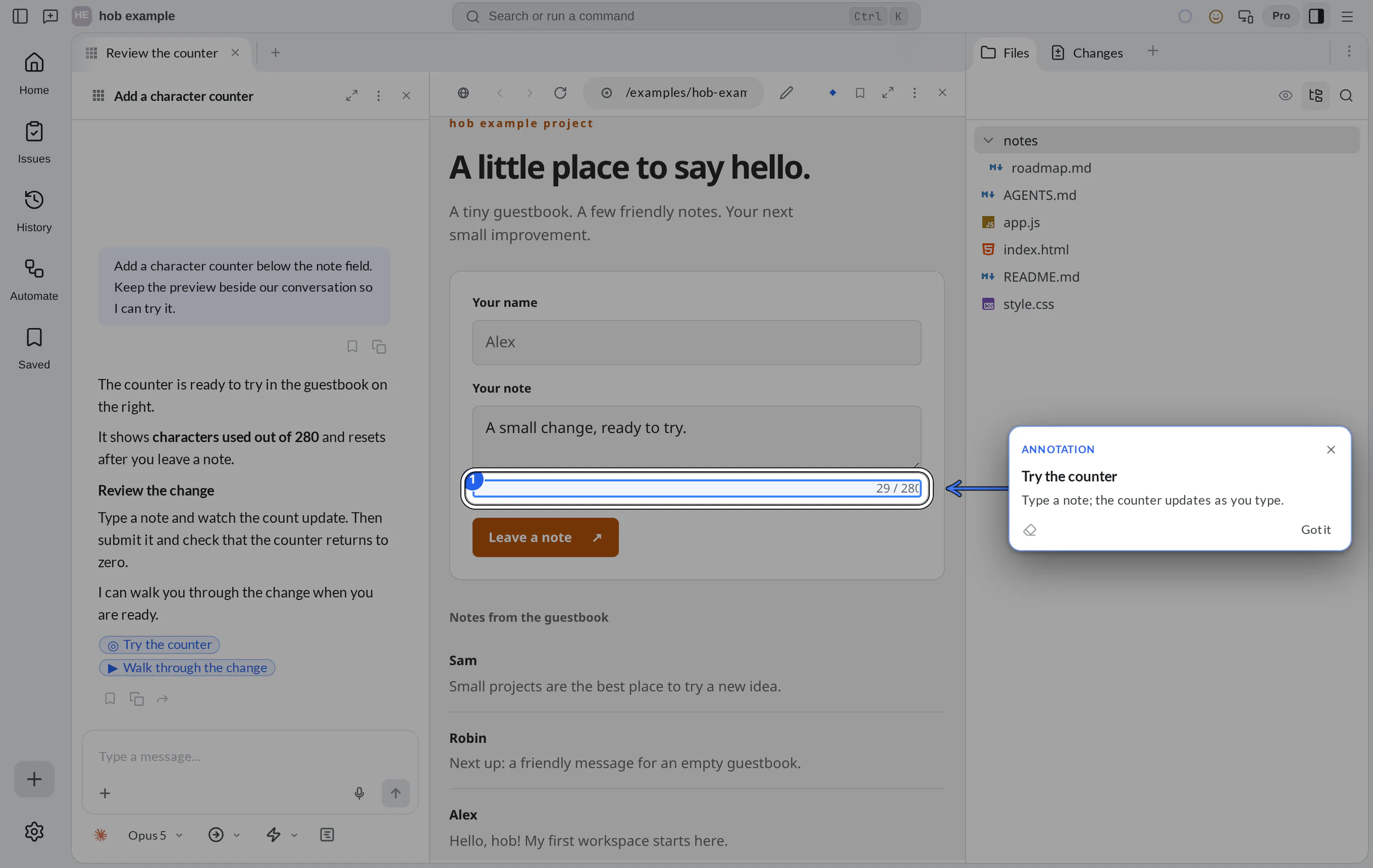Go back in the preview browser

pos(500,92)
